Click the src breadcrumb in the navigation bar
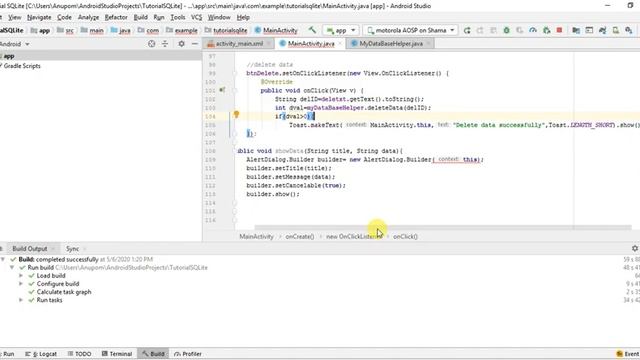The image size is (640, 360). click(x=66, y=30)
